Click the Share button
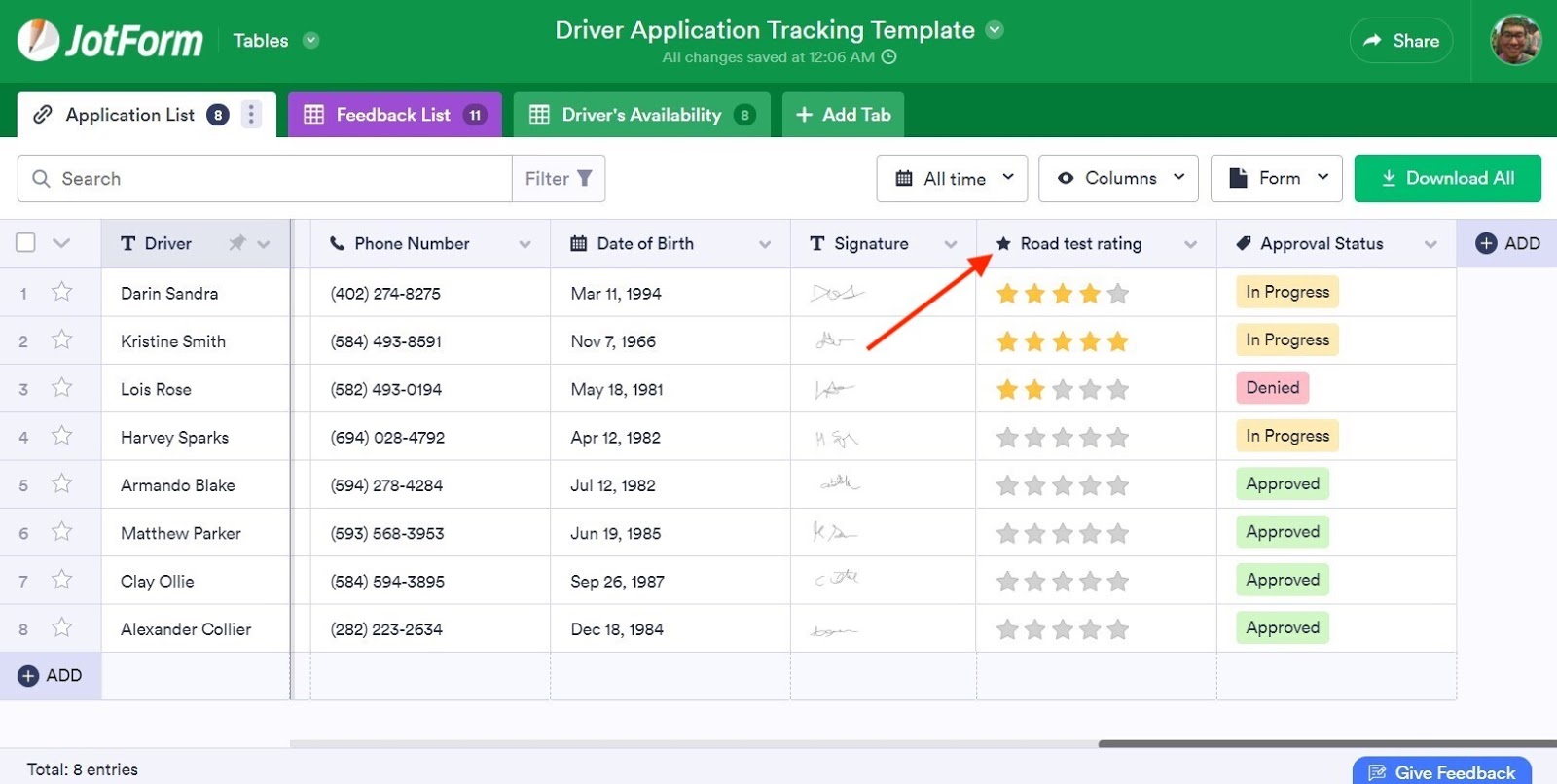 pos(1400,41)
